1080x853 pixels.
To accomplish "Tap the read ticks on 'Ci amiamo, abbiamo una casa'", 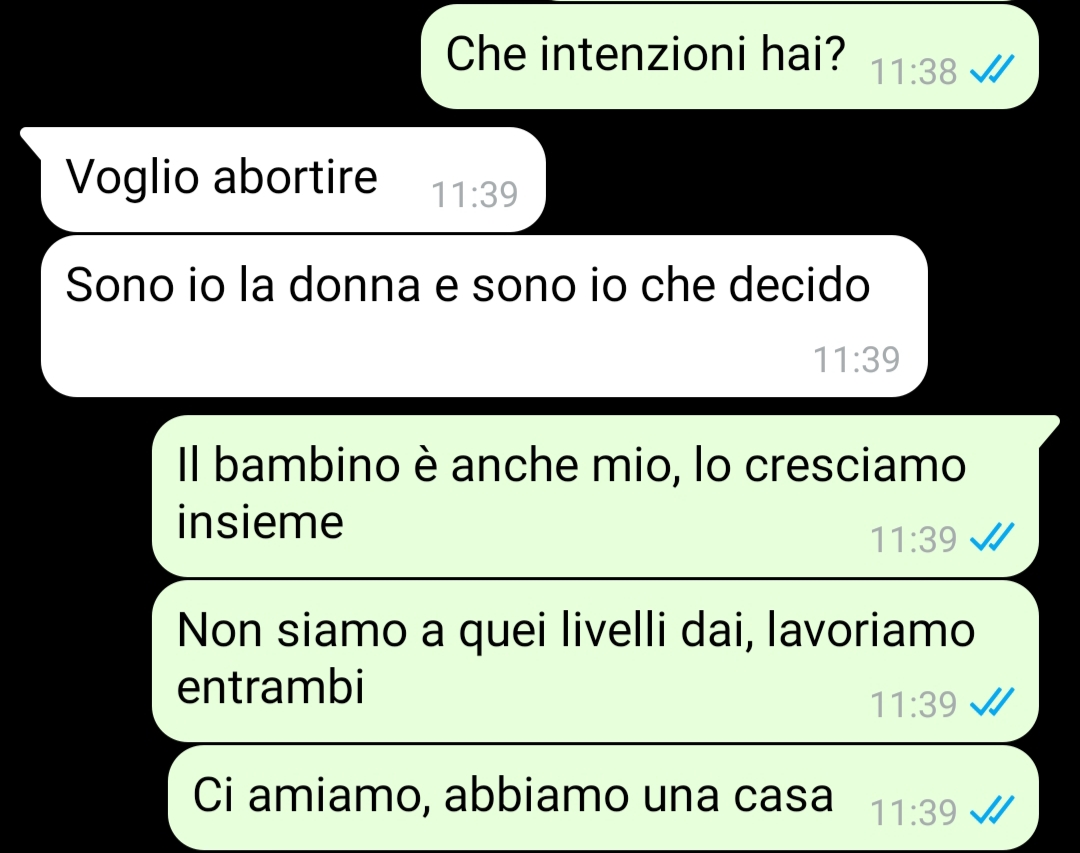I will 992,810.
